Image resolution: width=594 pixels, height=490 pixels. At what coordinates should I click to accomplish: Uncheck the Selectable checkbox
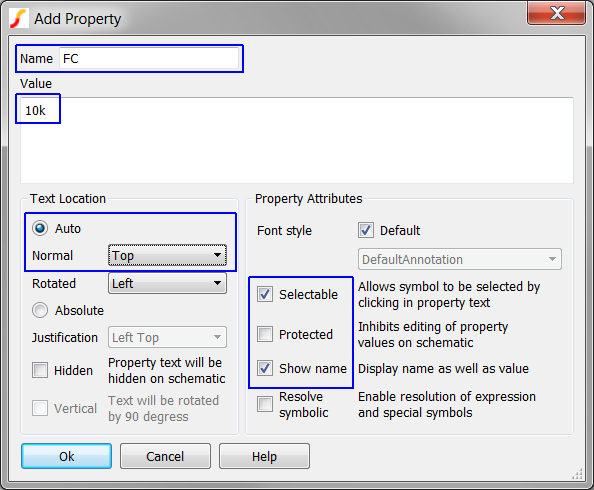coord(265,294)
